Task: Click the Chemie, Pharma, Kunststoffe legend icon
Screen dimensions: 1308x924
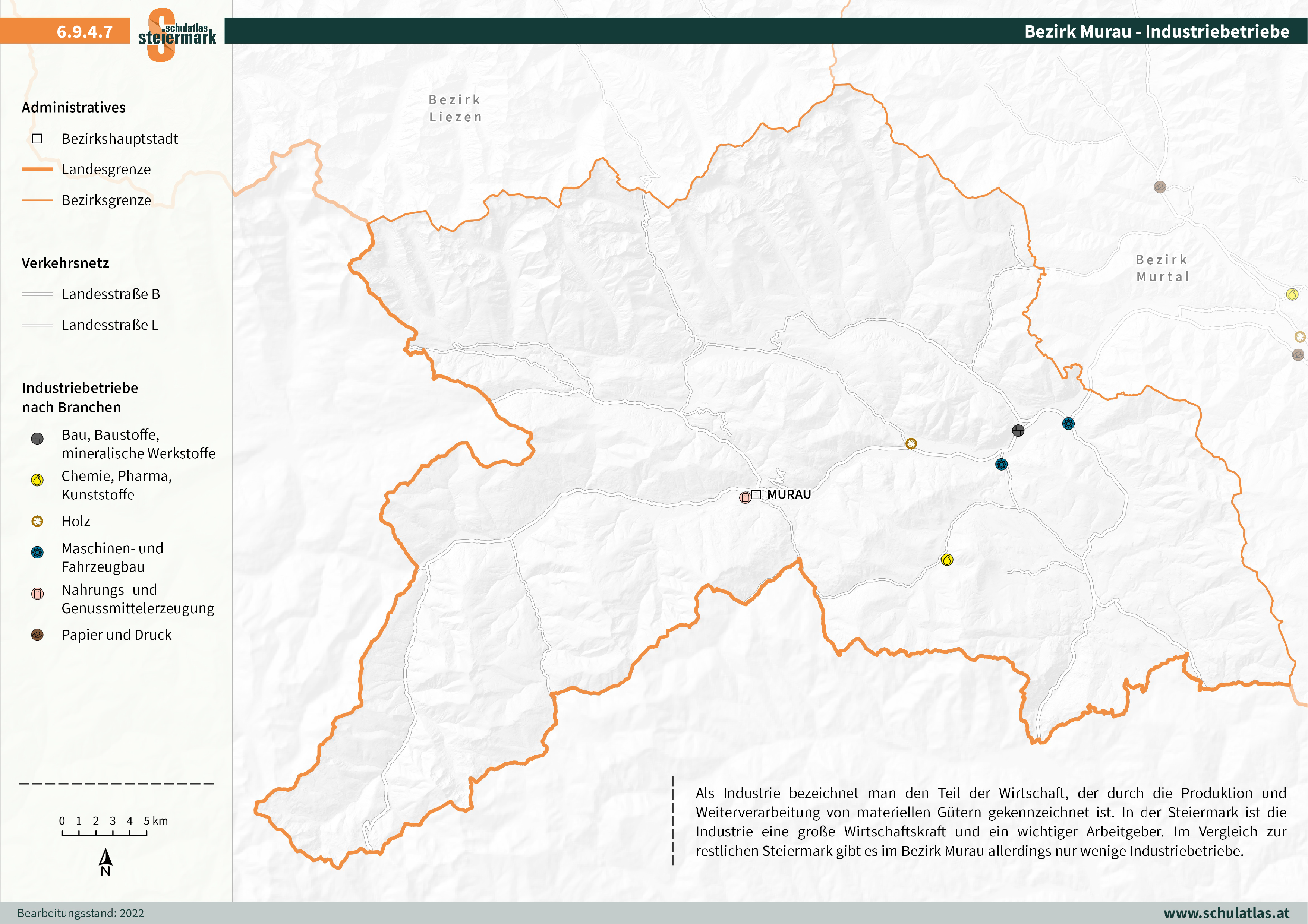Action: point(38,480)
